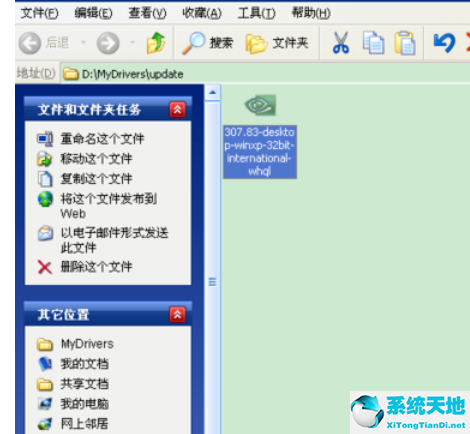
Task: Click the Copy icon in toolbar
Action: 373,43
